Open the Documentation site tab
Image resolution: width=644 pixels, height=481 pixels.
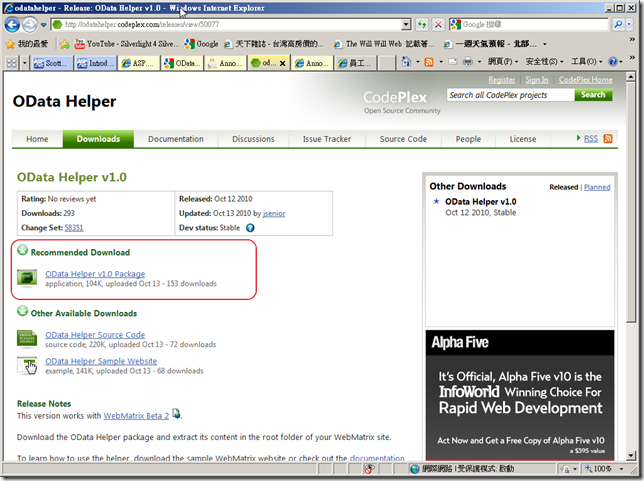tap(176, 139)
